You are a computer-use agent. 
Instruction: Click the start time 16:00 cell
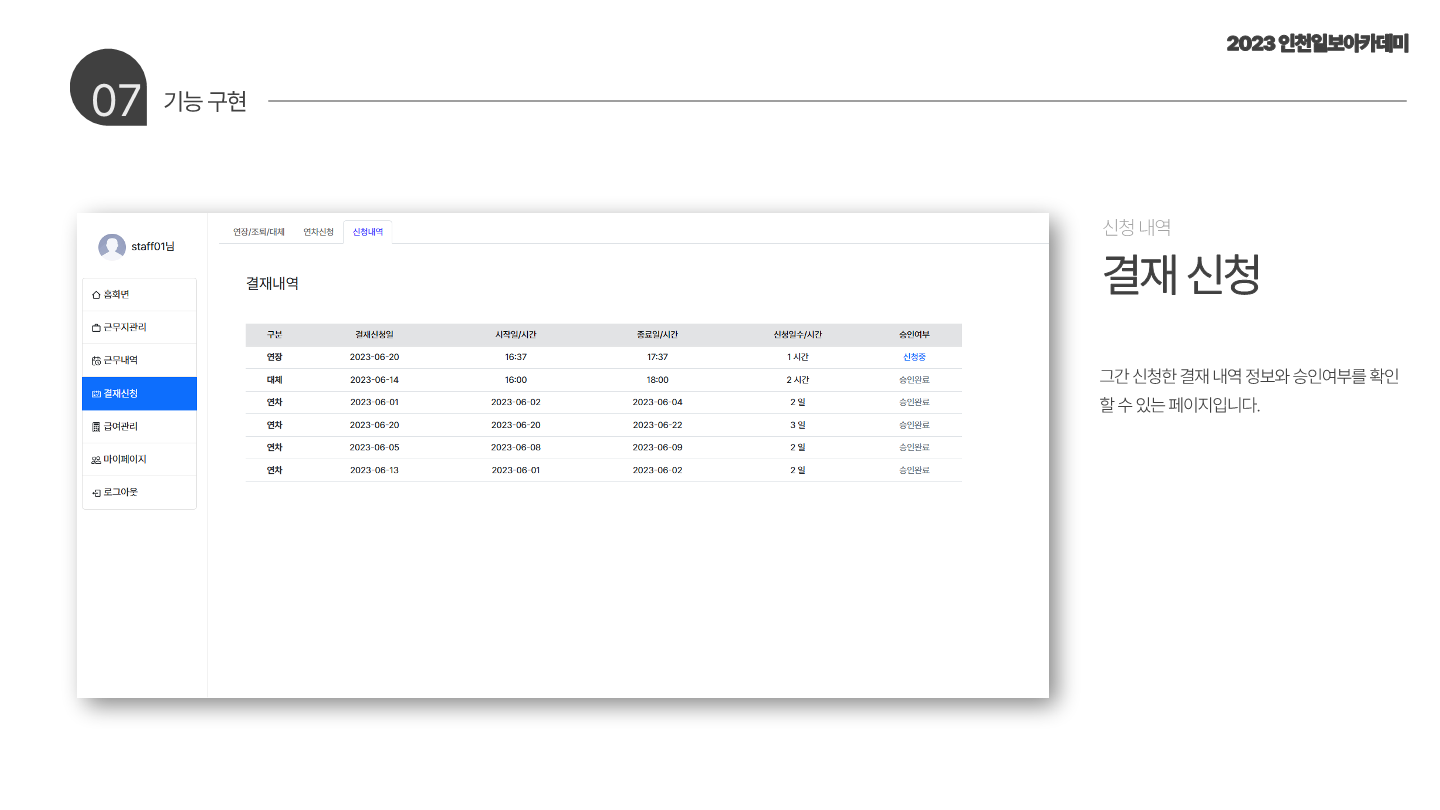[x=516, y=380]
